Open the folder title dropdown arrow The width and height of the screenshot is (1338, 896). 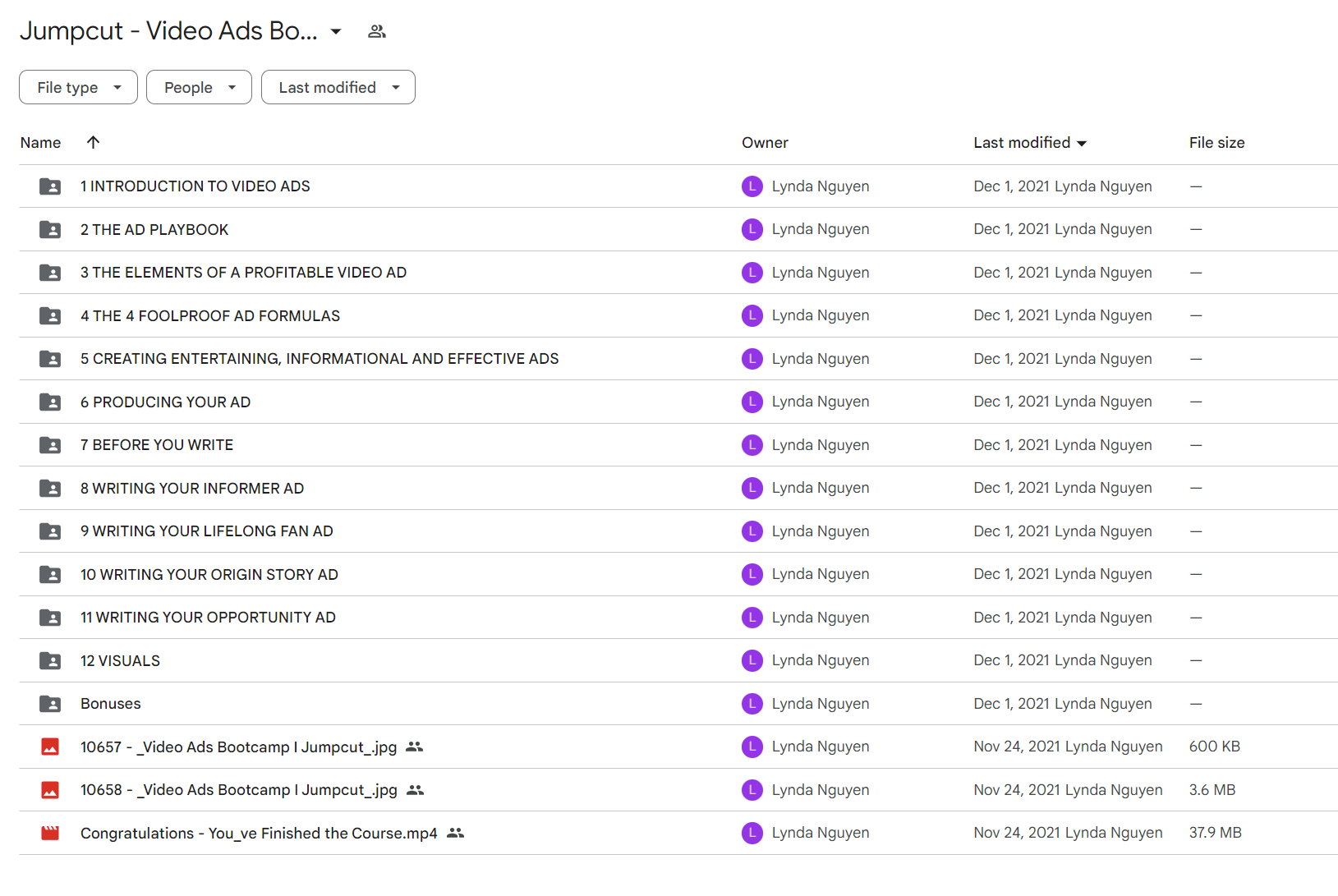coord(336,32)
